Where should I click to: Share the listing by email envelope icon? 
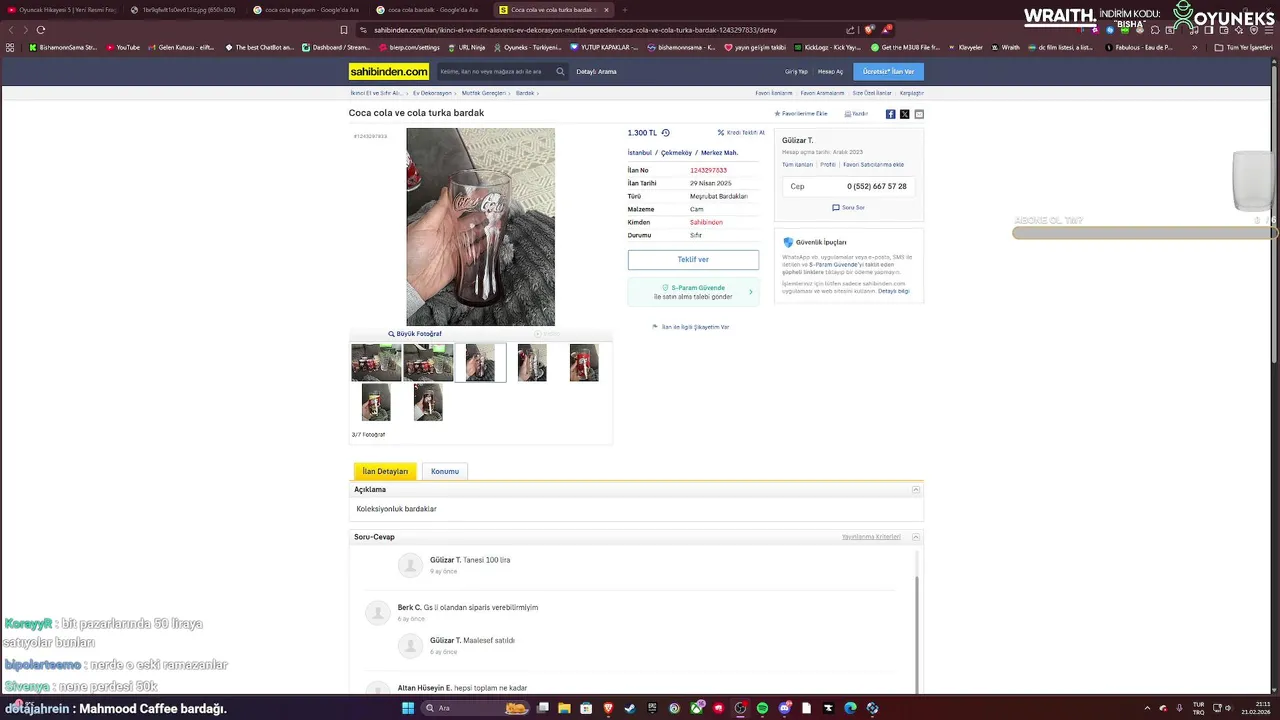tap(919, 114)
